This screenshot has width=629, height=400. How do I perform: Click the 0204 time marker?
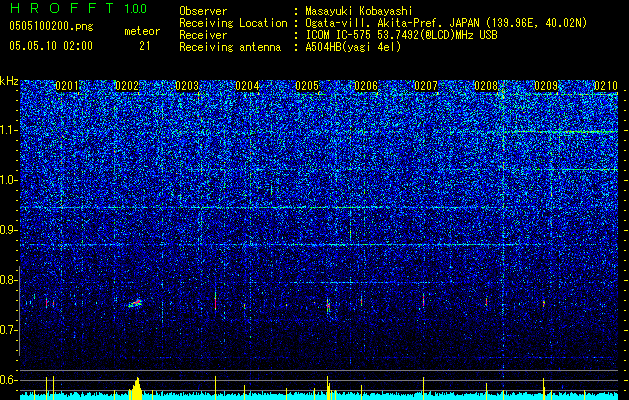(x=247, y=86)
